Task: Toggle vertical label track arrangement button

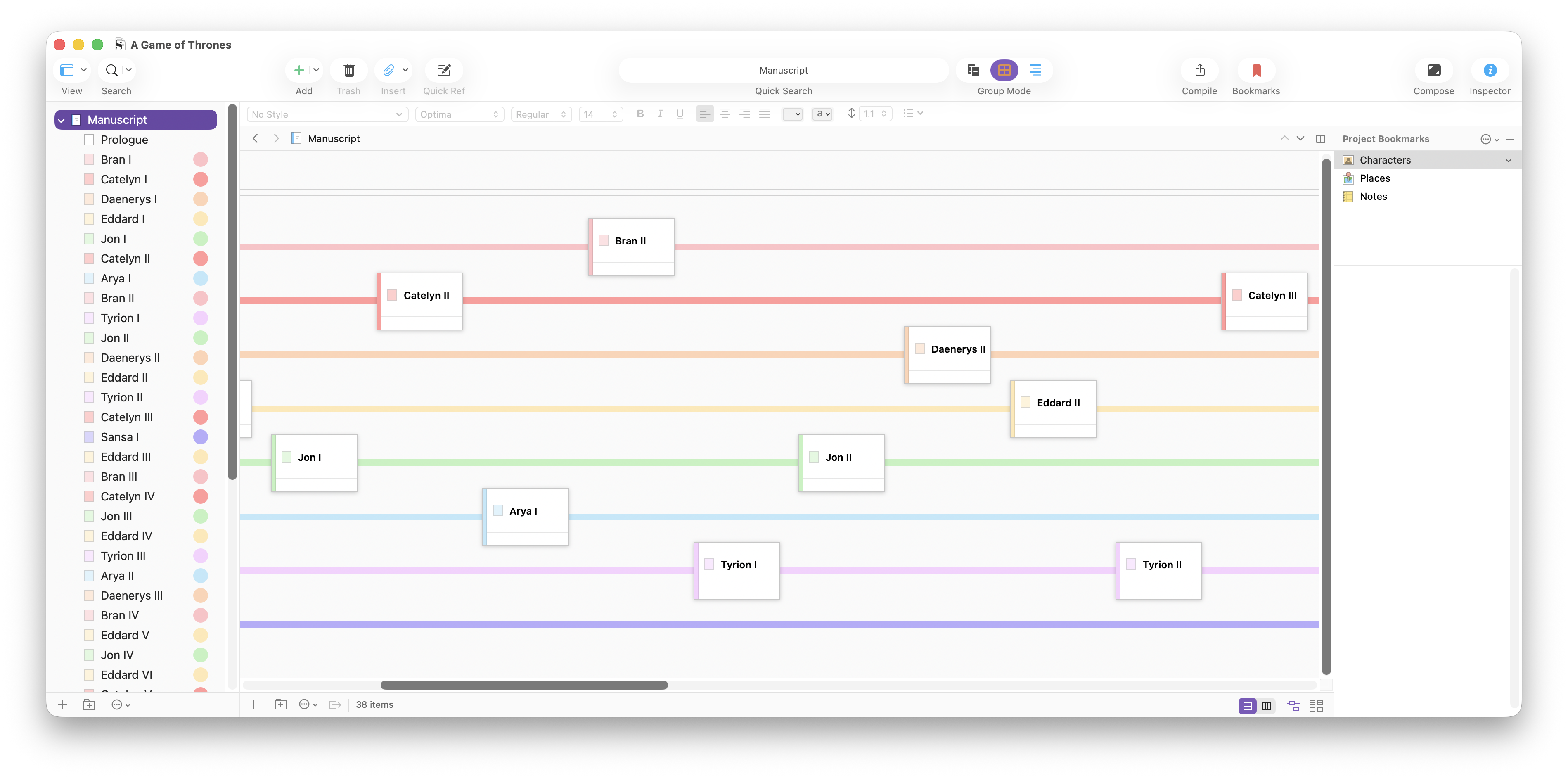Action: pyautogui.click(x=1267, y=706)
